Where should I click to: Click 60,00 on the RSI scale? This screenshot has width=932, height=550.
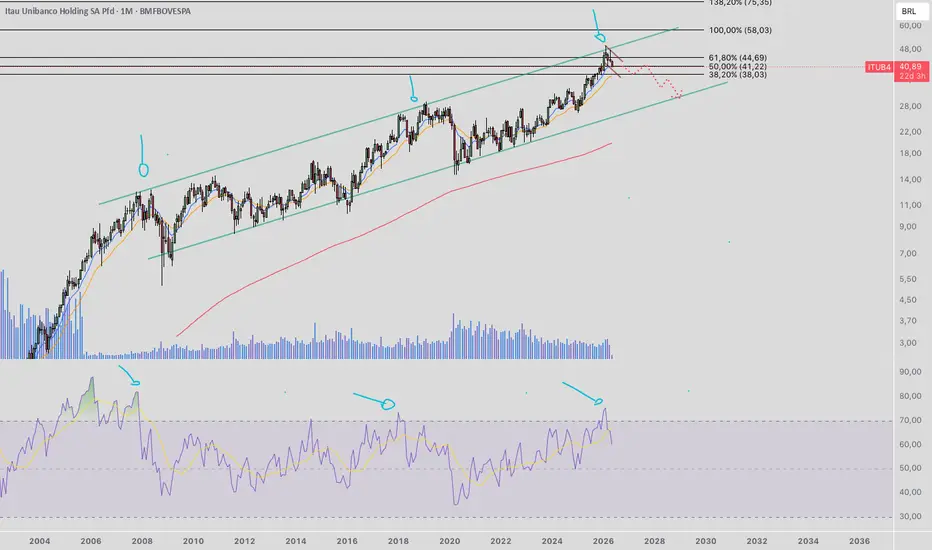click(910, 444)
